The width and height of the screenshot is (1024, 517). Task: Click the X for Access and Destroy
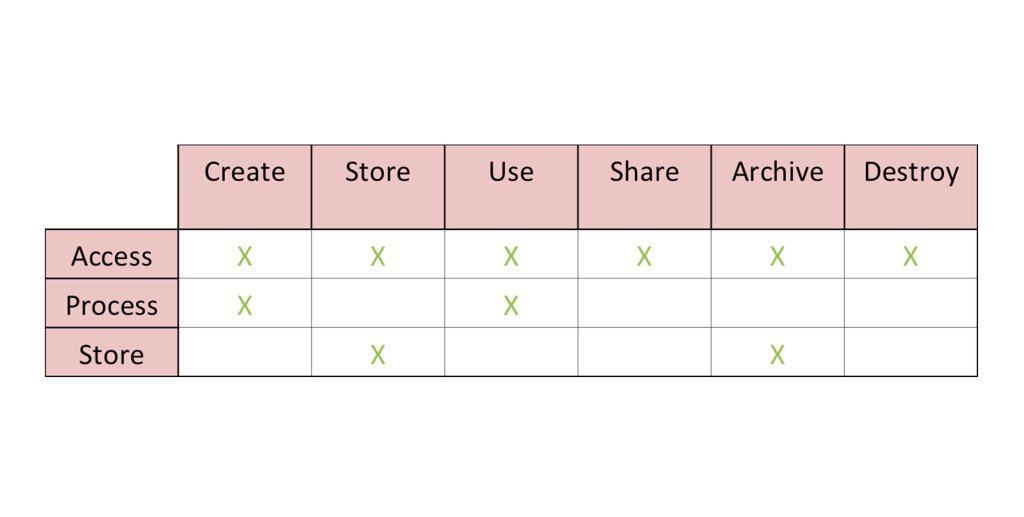[x=910, y=257]
